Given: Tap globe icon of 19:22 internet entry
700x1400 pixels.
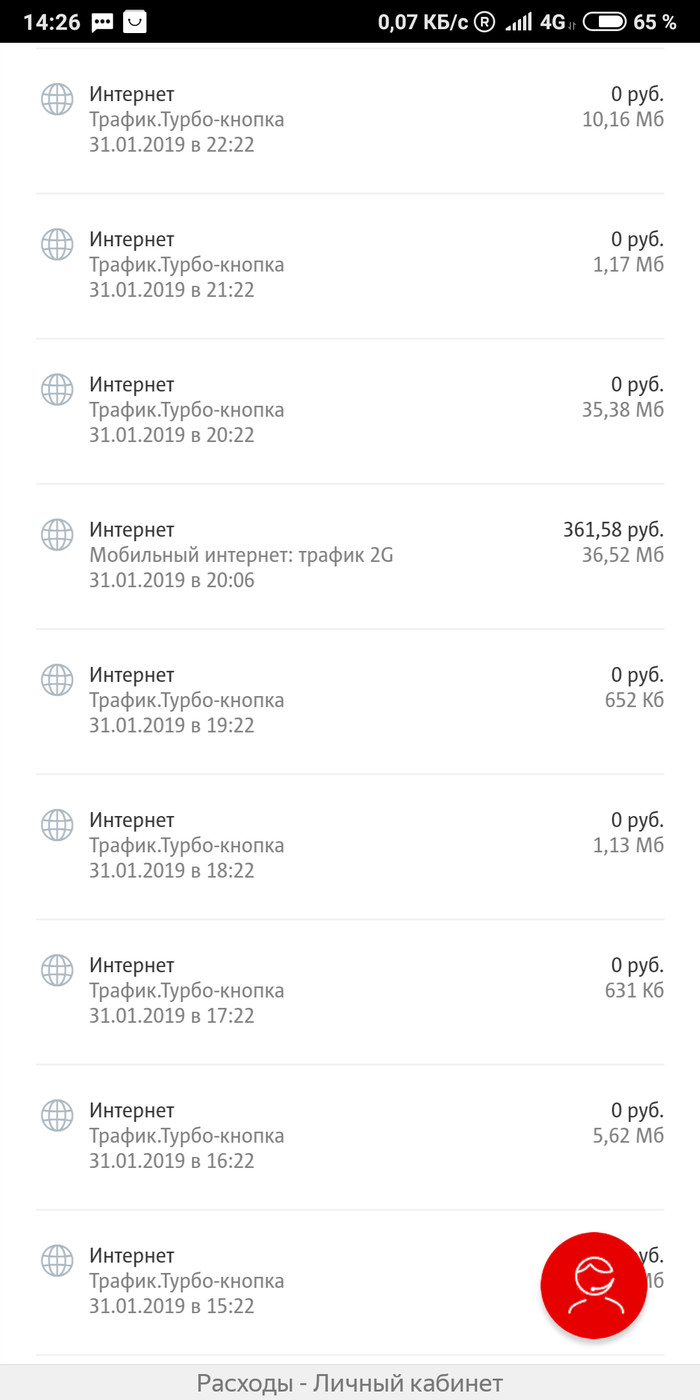Looking at the screenshot, I should coord(57,679).
